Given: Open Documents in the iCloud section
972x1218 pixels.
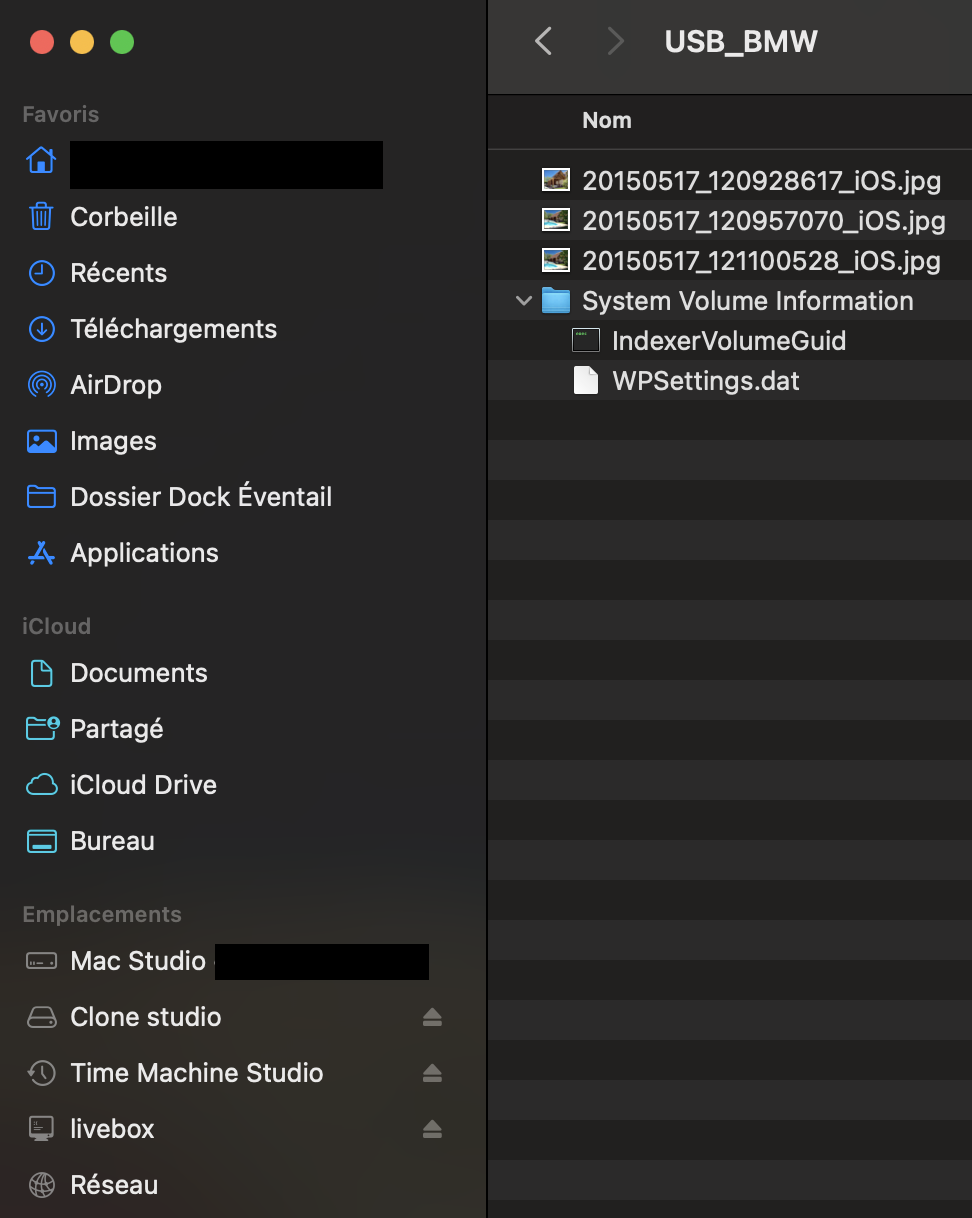Looking at the screenshot, I should (139, 673).
